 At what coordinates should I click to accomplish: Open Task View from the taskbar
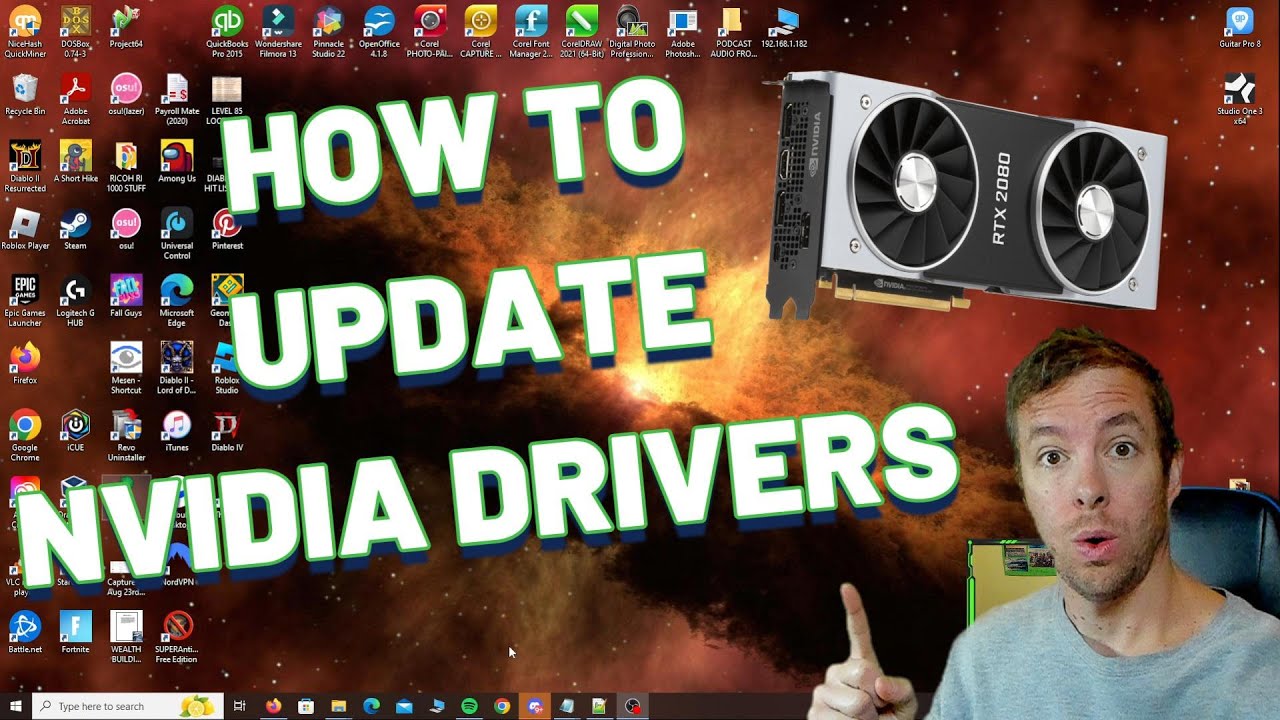click(x=240, y=706)
